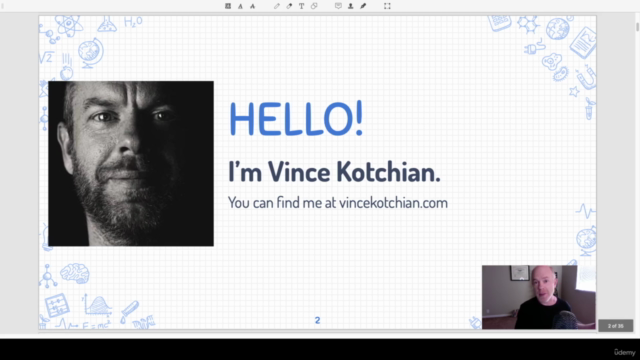Click the HELLO! heading text
640x360 pixels.
(x=296, y=119)
